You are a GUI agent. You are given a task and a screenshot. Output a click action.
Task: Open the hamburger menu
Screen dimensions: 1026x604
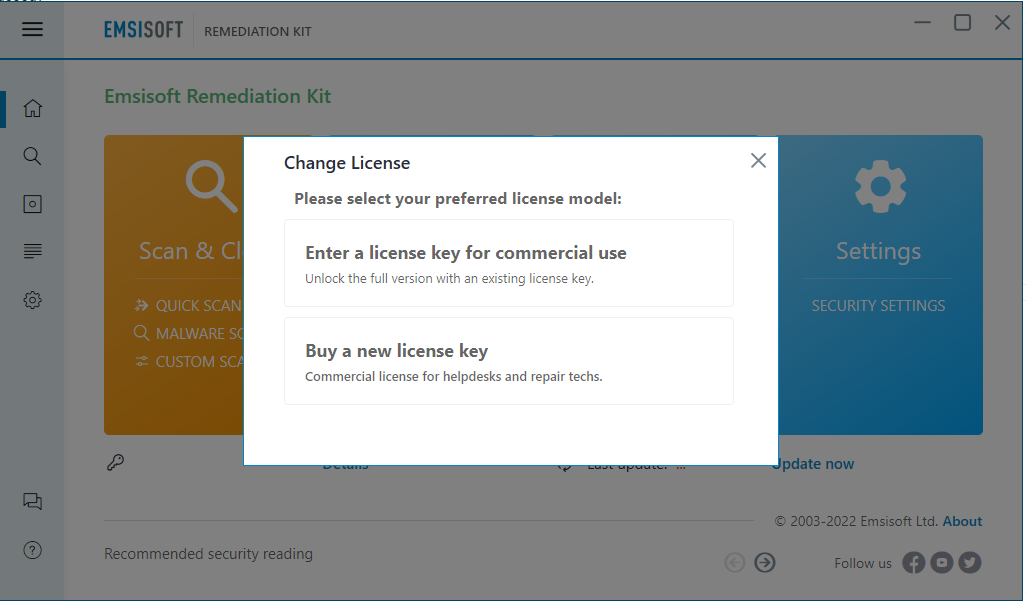tap(32, 29)
